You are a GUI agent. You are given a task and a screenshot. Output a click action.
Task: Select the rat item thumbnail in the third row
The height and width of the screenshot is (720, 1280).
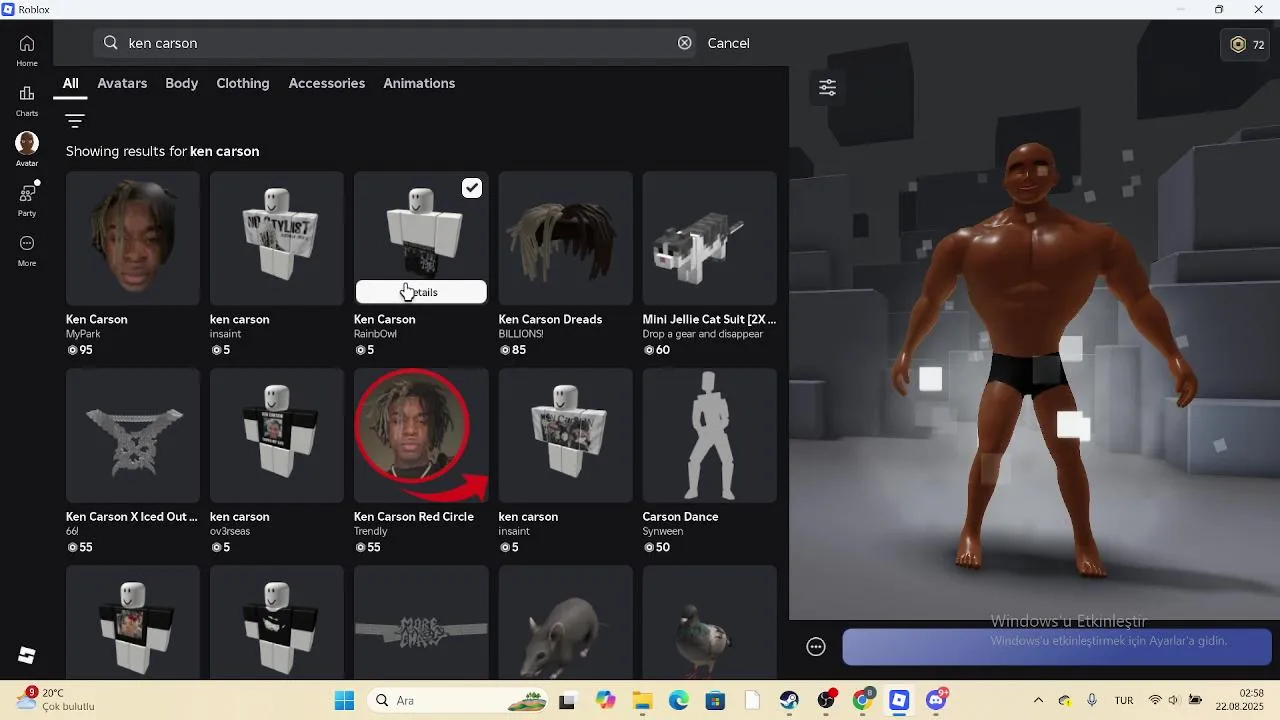566,623
